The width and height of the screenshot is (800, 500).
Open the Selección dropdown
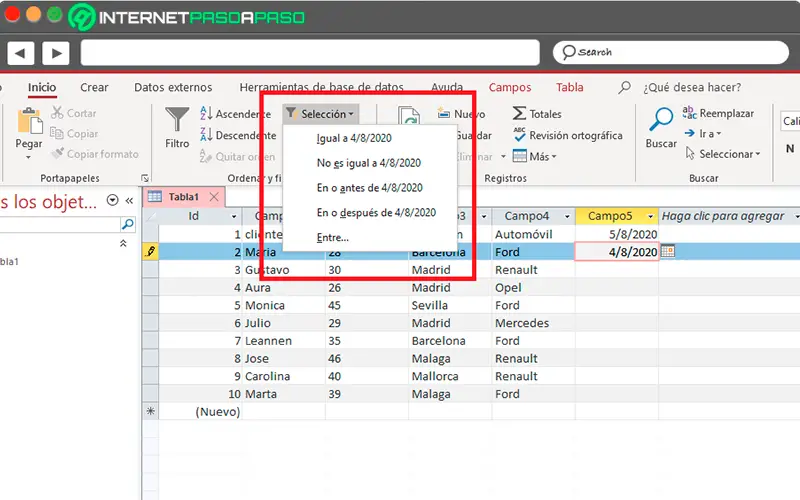(321, 114)
